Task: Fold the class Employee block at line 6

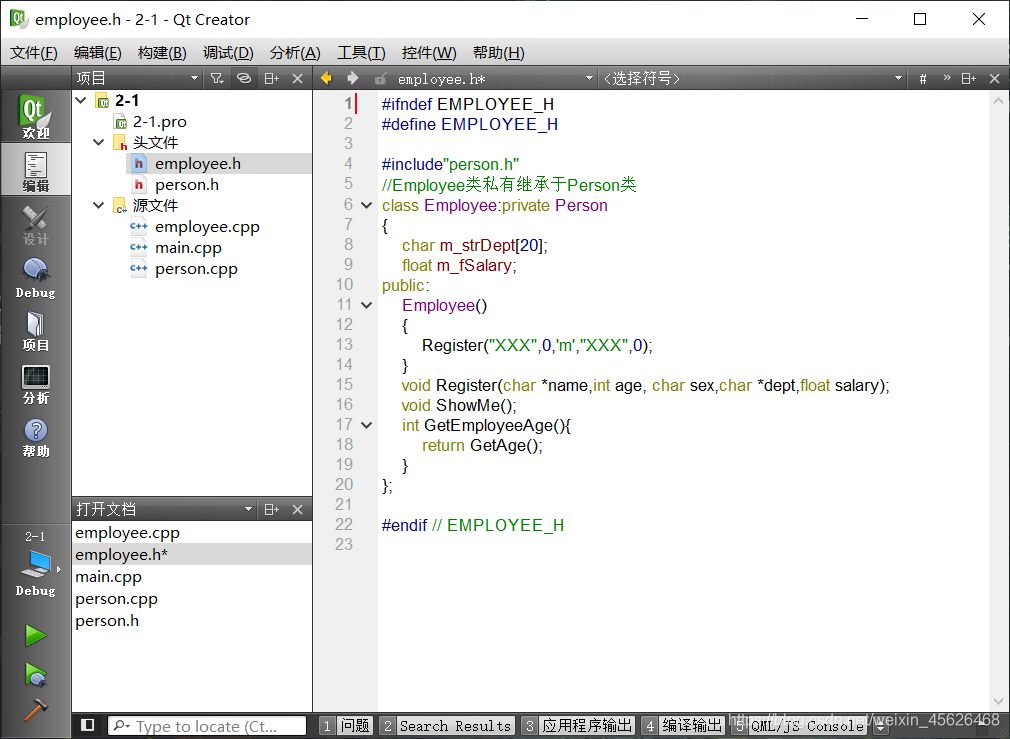Action: coord(367,206)
